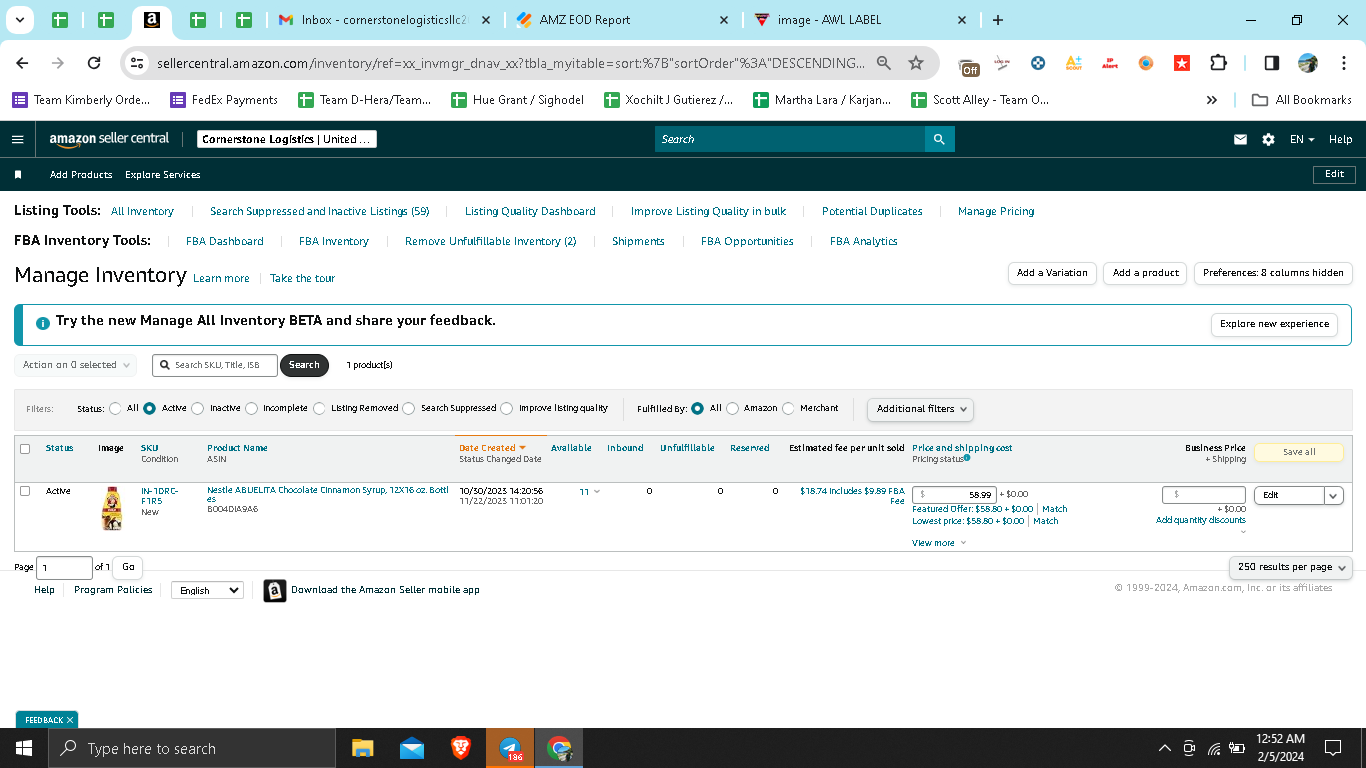Open File Explorer from the taskbar
Image resolution: width=1366 pixels, height=768 pixels.
pyautogui.click(x=362, y=748)
